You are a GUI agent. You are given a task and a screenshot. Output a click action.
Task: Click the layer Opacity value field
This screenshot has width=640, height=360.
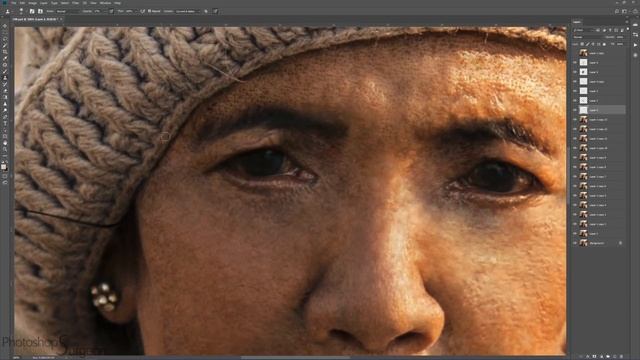(620, 37)
